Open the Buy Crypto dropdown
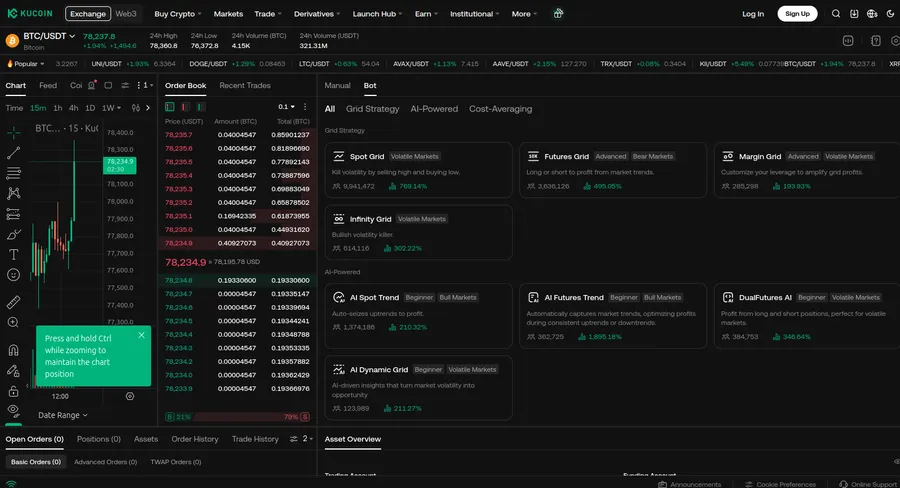The image size is (900, 488). coord(177,14)
